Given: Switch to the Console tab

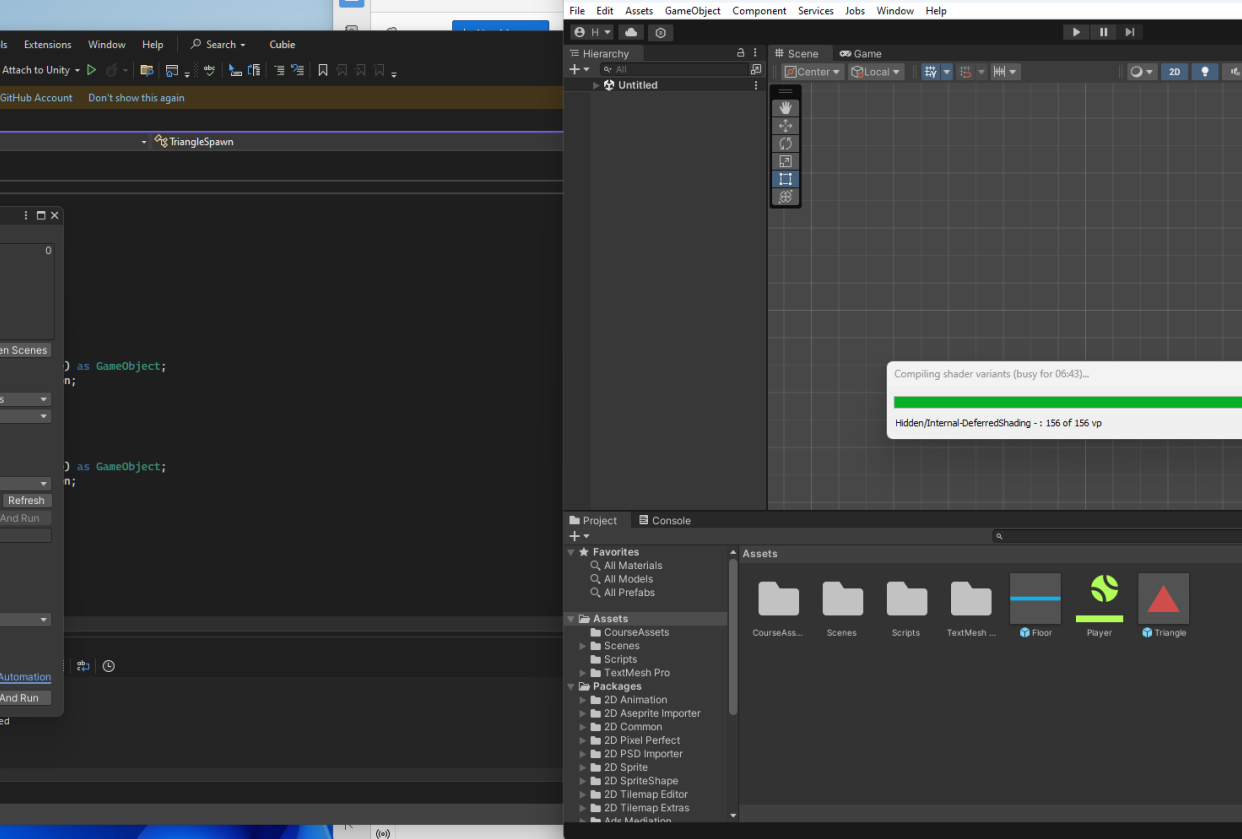Looking at the screenshot, I should click(664, 520).
